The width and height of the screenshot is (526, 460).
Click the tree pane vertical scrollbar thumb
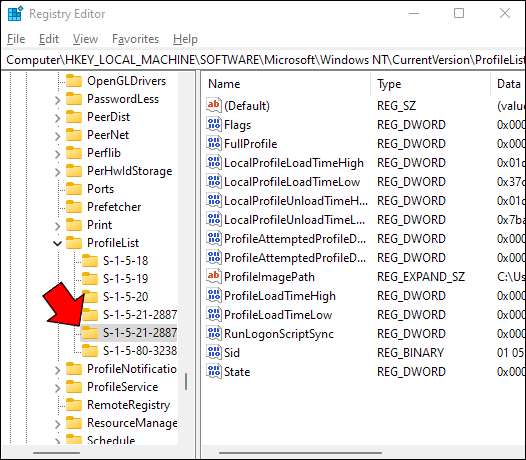tap(186, 381)
